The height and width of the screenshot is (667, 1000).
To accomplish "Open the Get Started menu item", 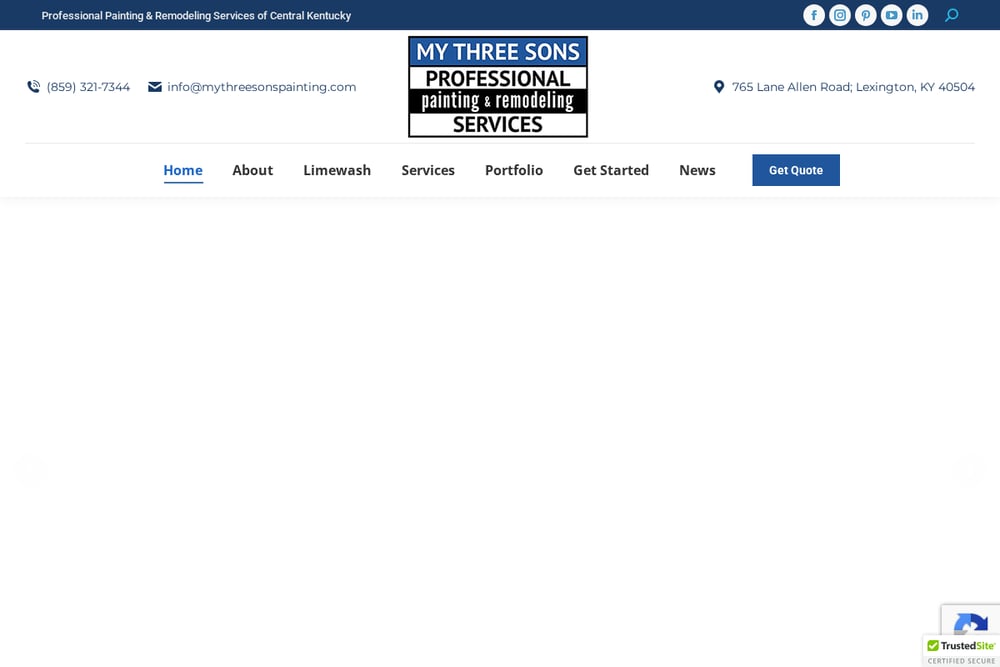I will pyautogui.click(x=611, y=170).
